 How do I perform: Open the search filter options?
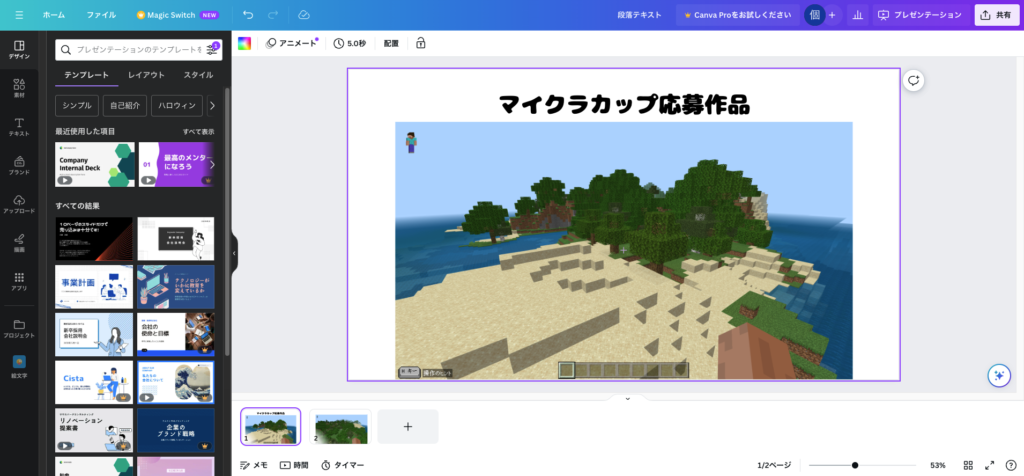pyautogui.click(x=212, y=49)
